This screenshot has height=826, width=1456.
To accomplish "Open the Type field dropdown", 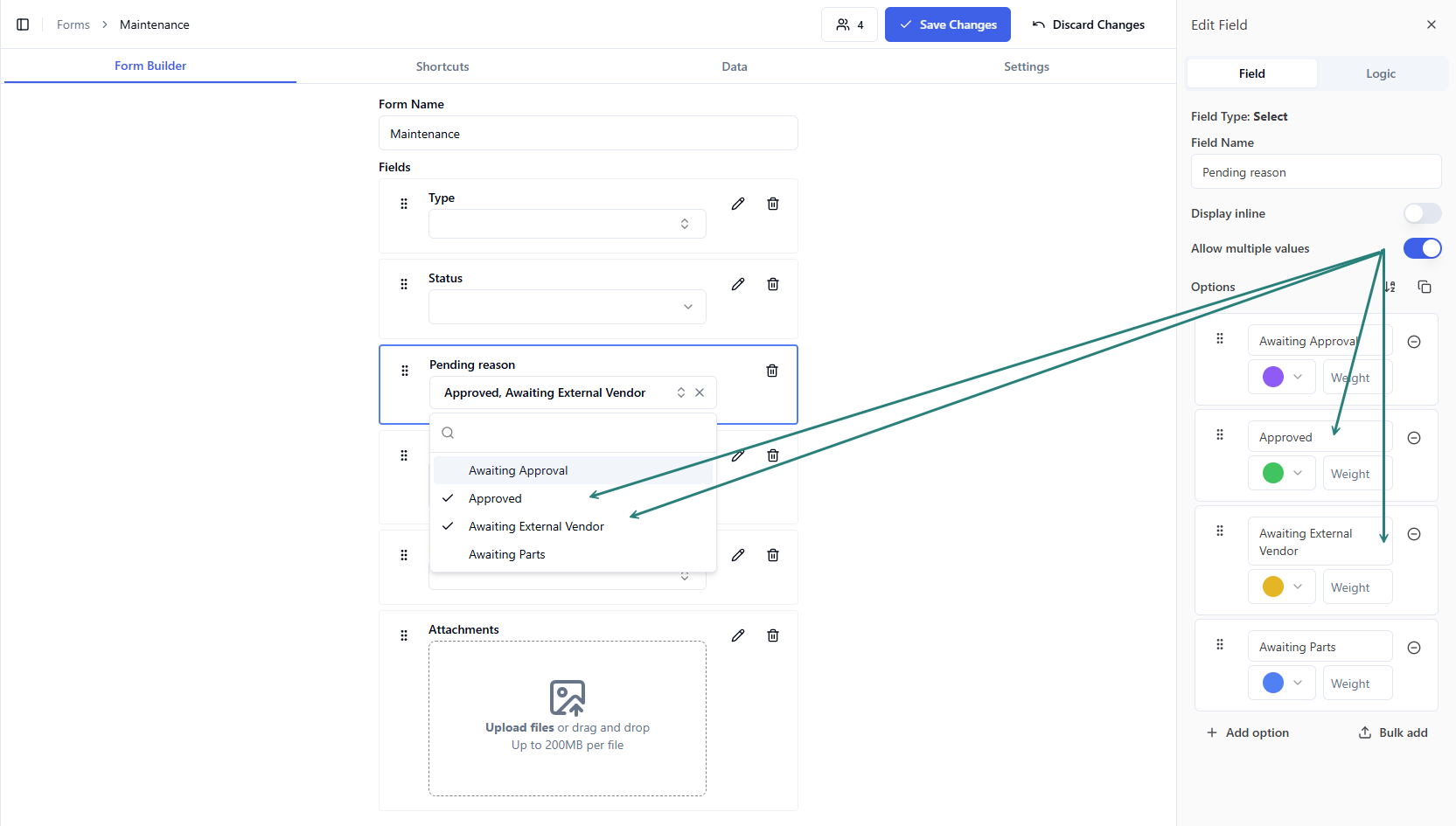I will [x=567, y=225].
